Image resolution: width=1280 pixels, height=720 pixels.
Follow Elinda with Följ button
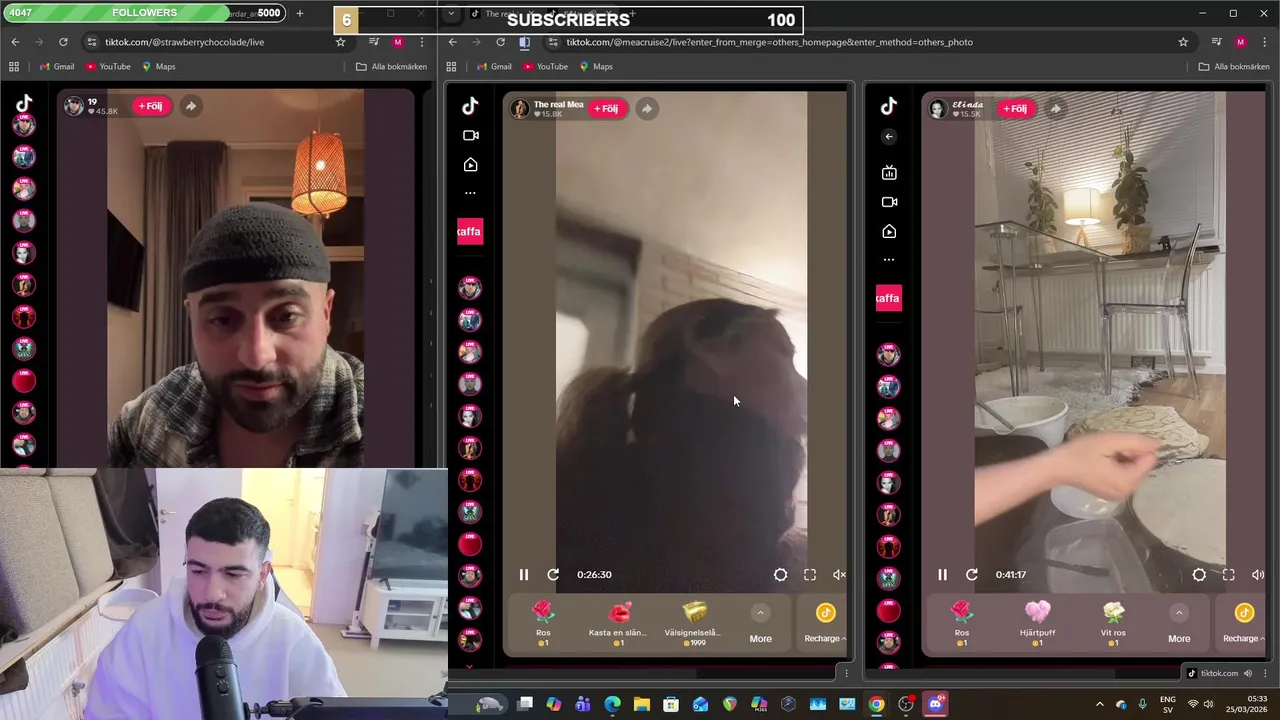pos(1014,108)
